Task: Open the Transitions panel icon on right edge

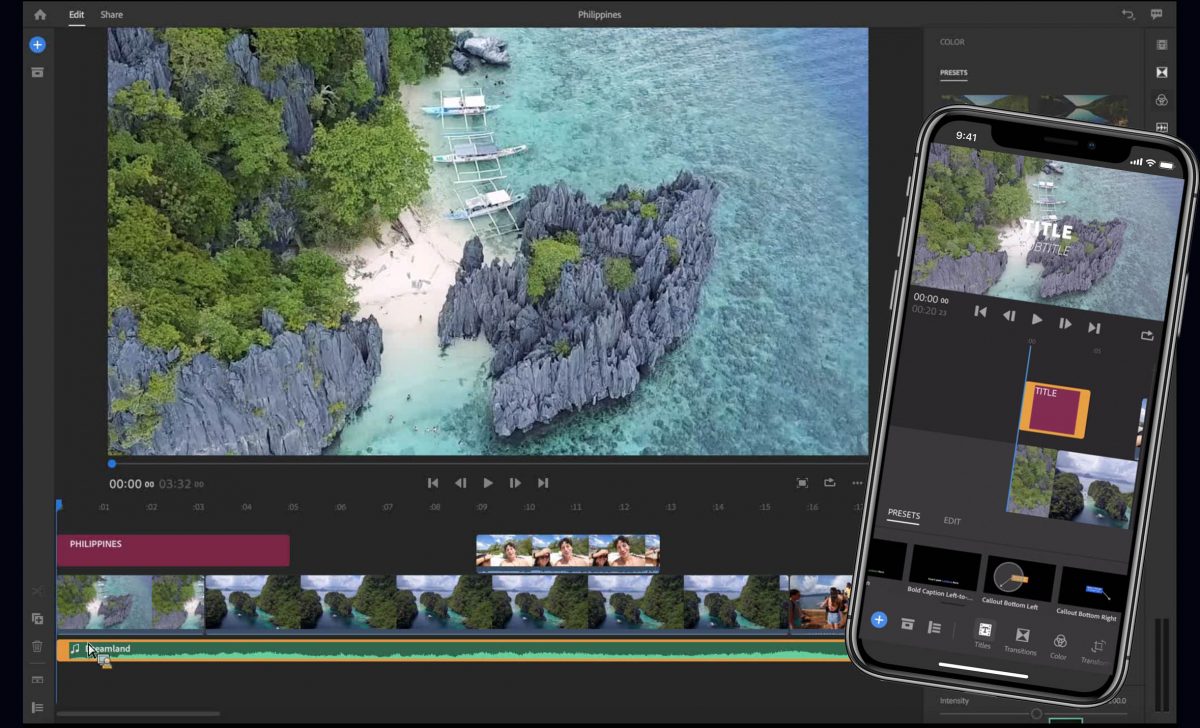Action: tap(1163, 72)
